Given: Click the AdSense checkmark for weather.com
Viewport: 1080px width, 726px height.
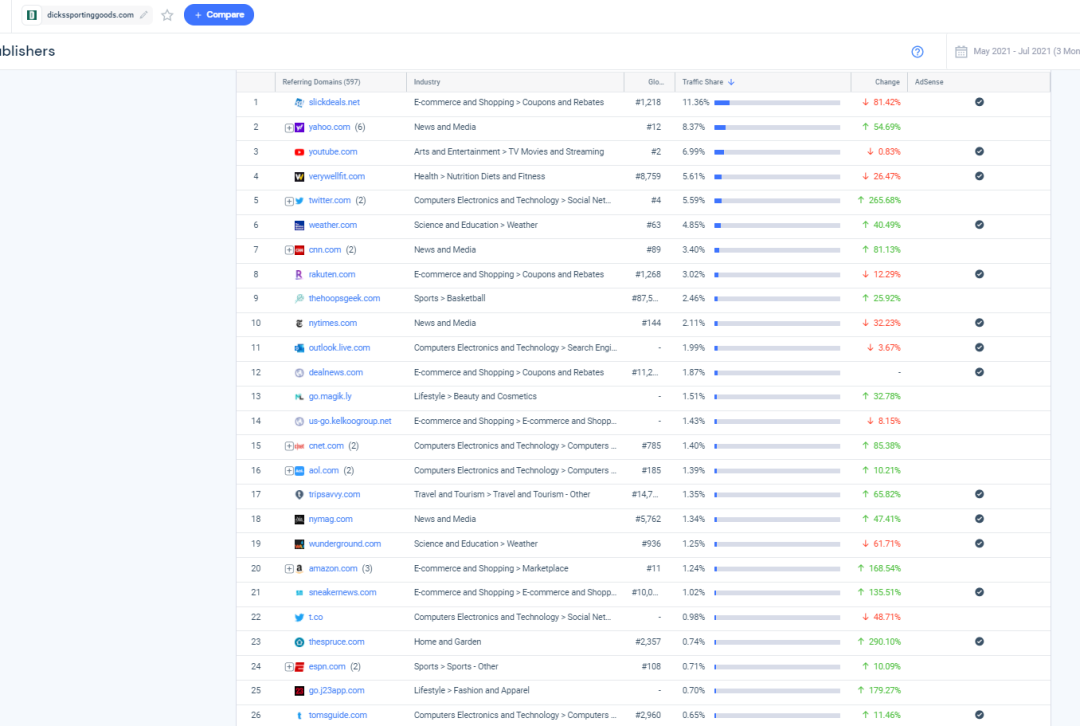Looking at the screenshot, I should pyautogui.click(x=979, y=225).
